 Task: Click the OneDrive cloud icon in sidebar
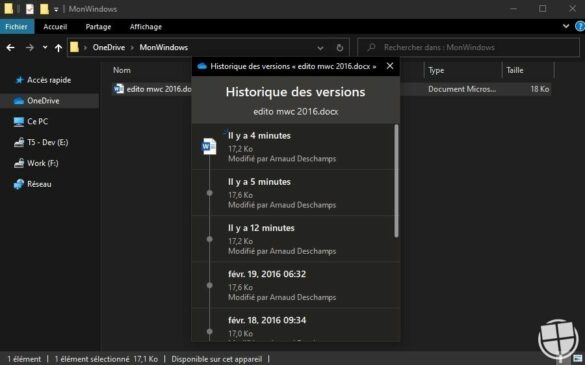pos(19,101)
